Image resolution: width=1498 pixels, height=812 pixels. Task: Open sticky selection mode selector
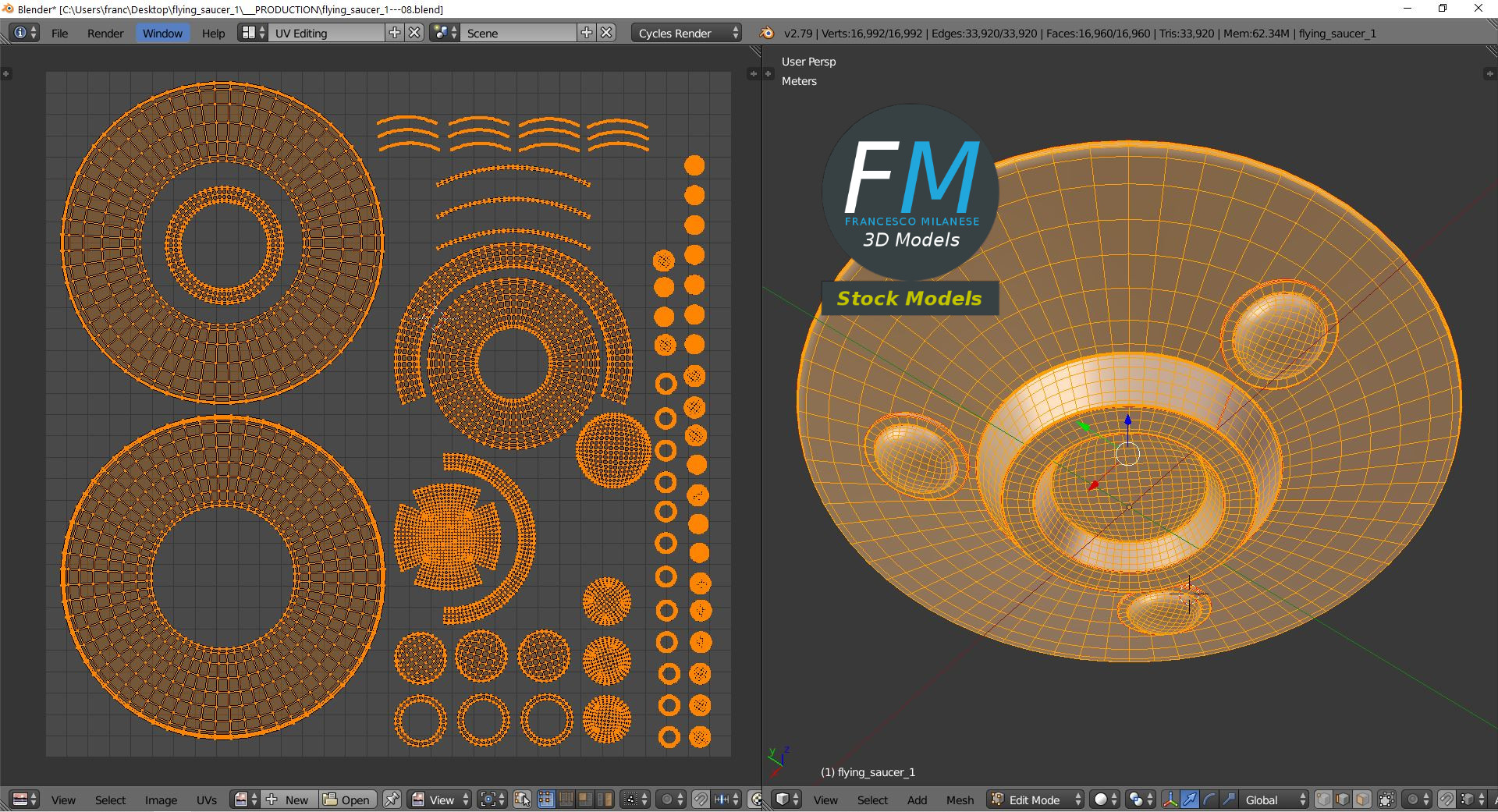click(x=634, y=800)
